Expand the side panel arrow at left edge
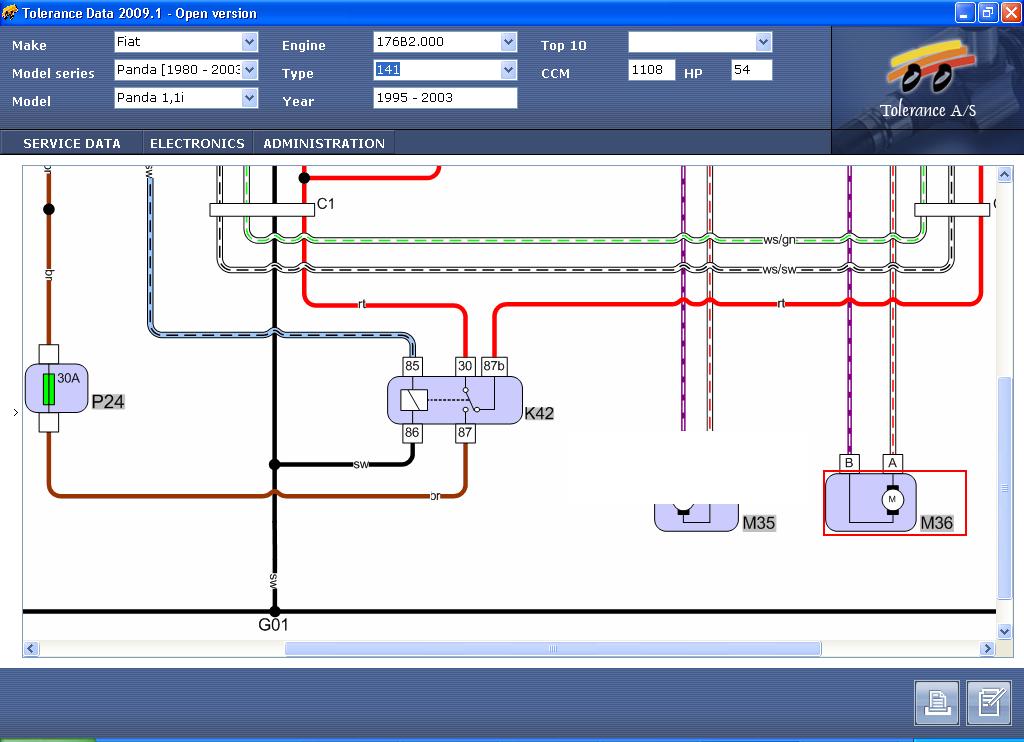Screen dimensions: 1024x742 [16, 412]
